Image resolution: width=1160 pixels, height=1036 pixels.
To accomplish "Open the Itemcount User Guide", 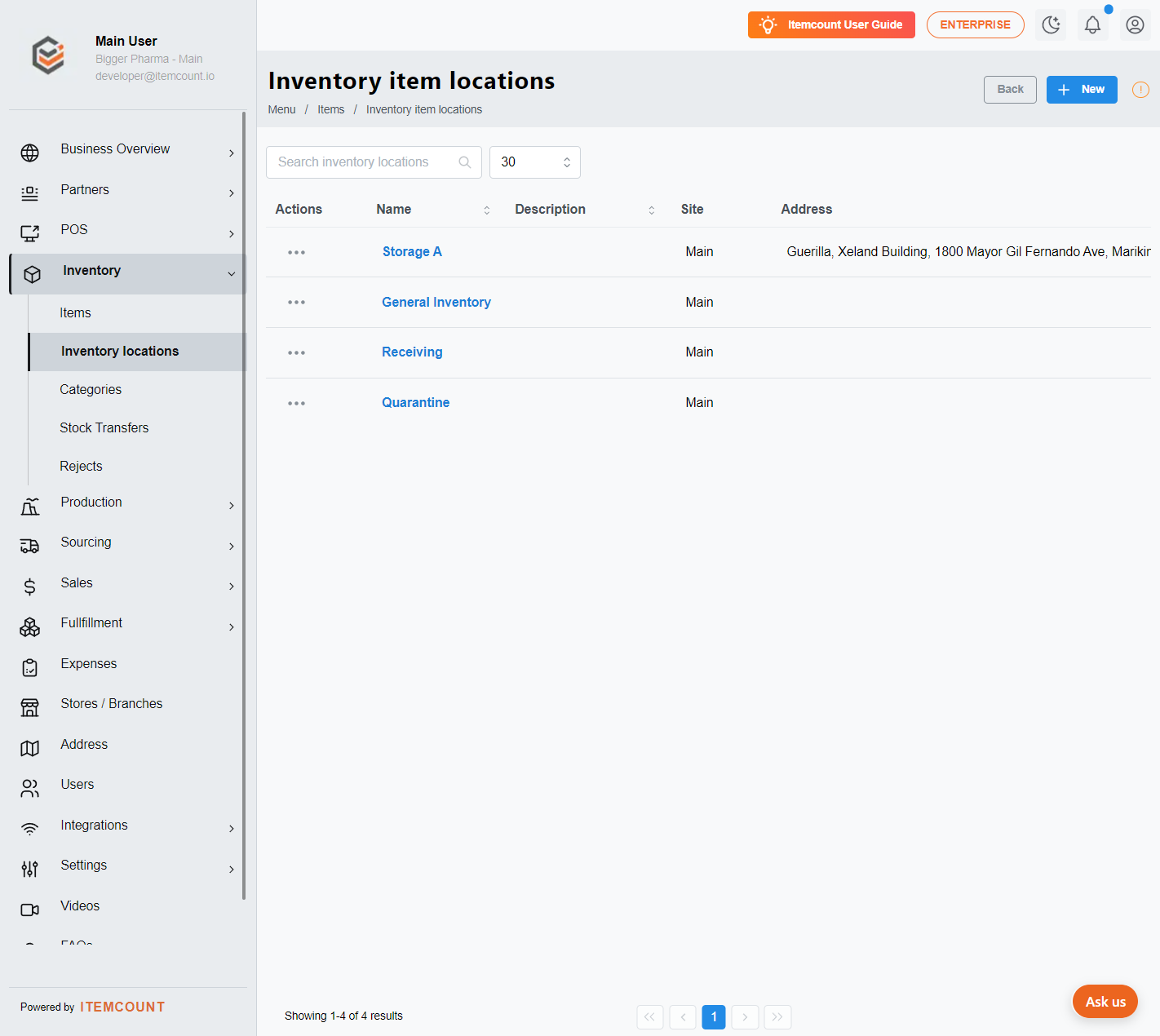I will click(831, 25).
